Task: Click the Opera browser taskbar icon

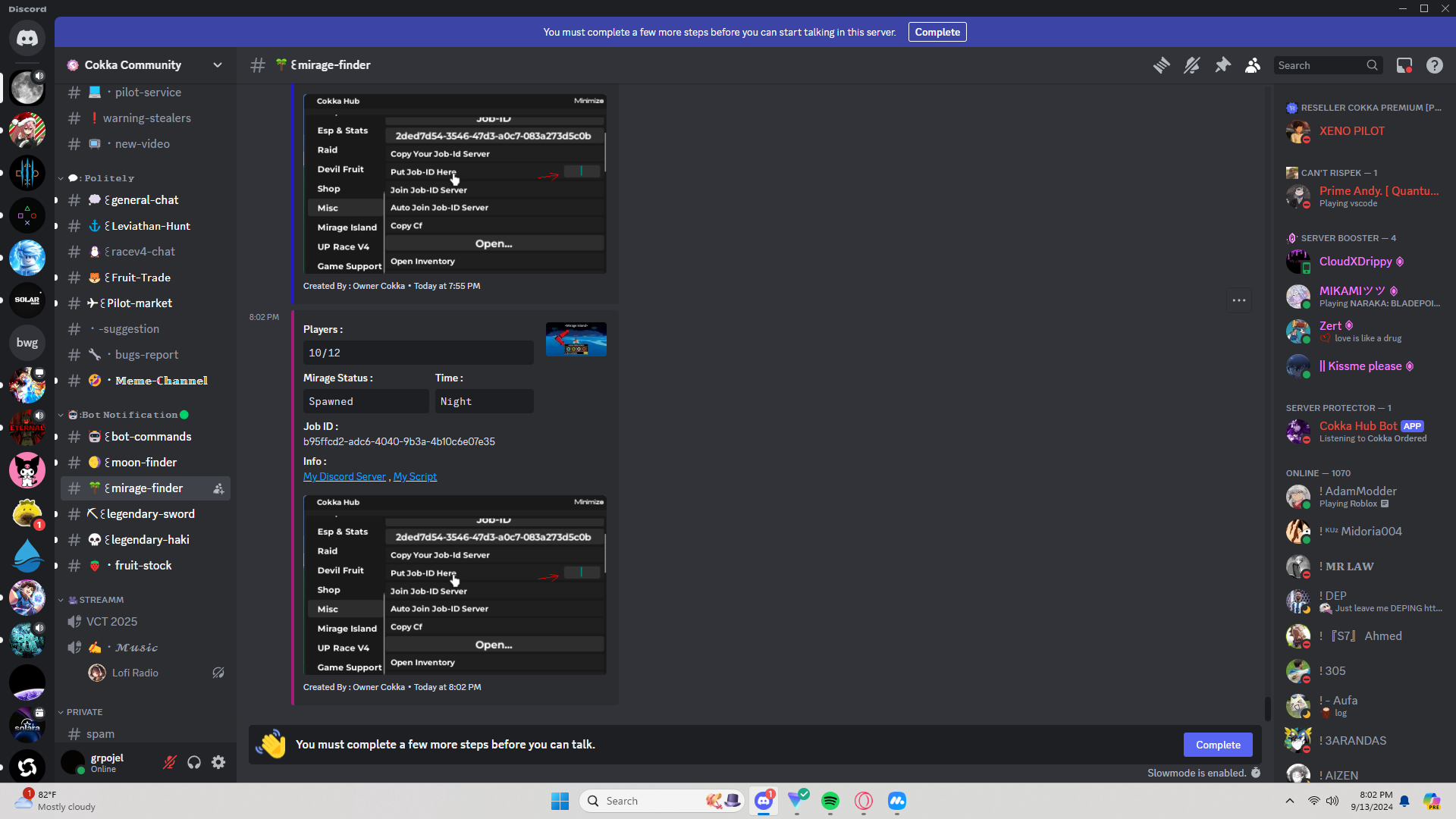Action: 864,801
